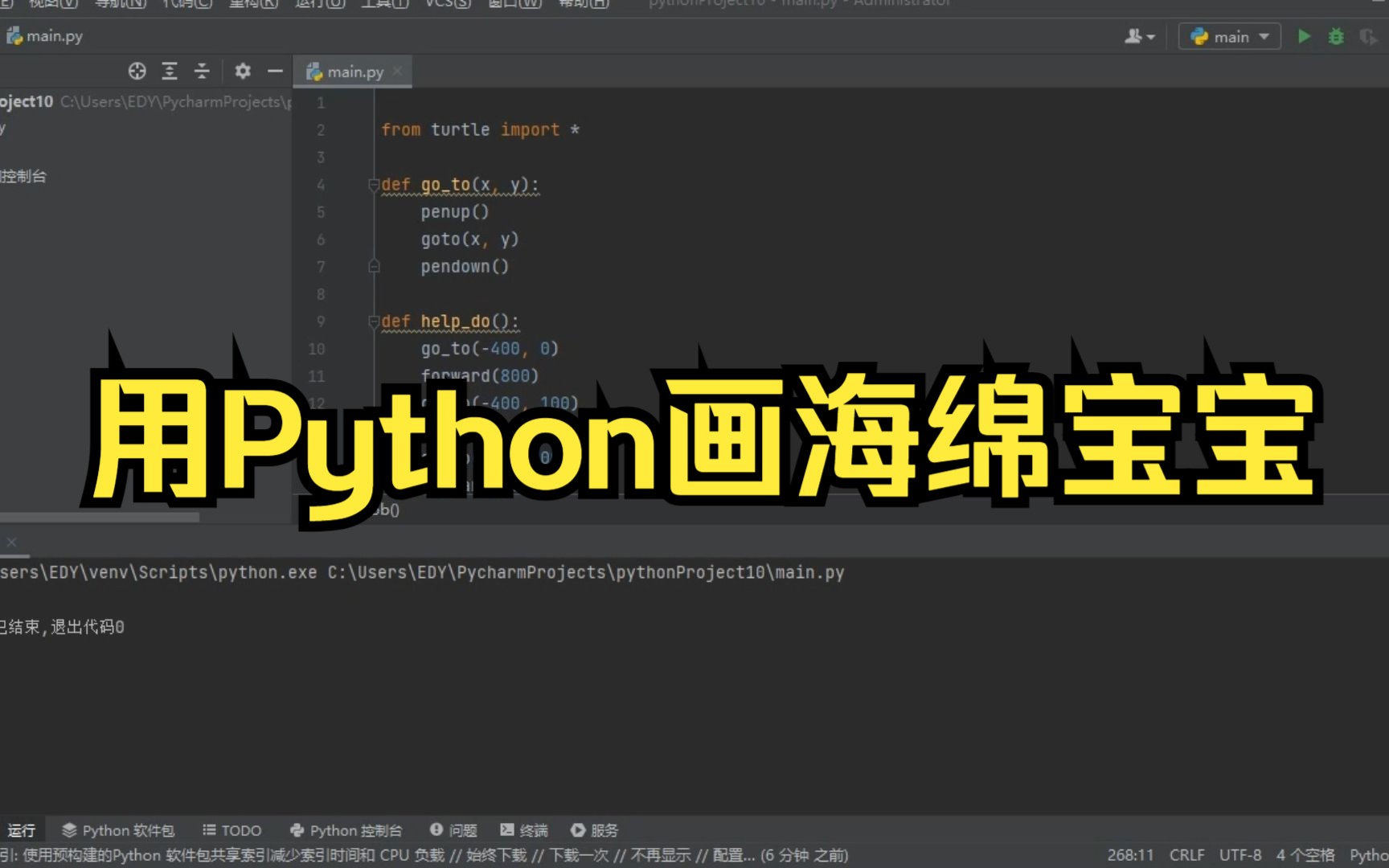1389x868 pixels.
Task: Collapse all items in project panel
Action: coord(202,71)
